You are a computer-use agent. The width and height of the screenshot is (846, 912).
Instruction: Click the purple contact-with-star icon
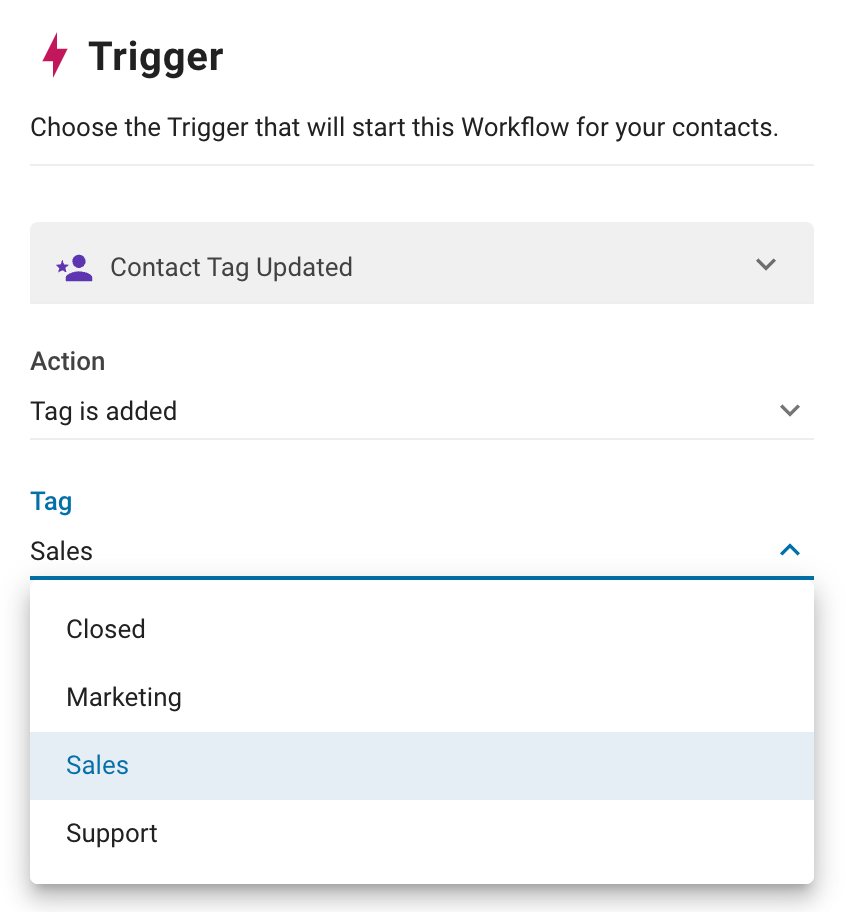75,267
